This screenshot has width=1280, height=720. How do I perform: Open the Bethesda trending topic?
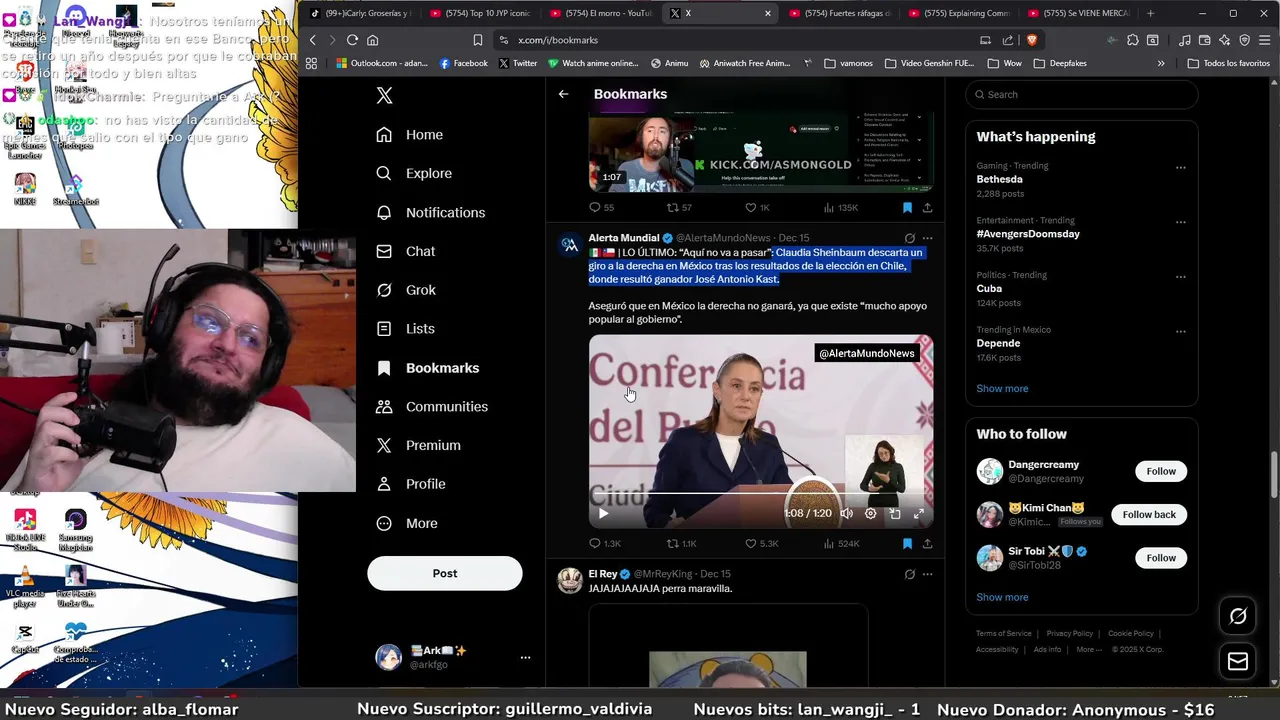click(999, 179)
